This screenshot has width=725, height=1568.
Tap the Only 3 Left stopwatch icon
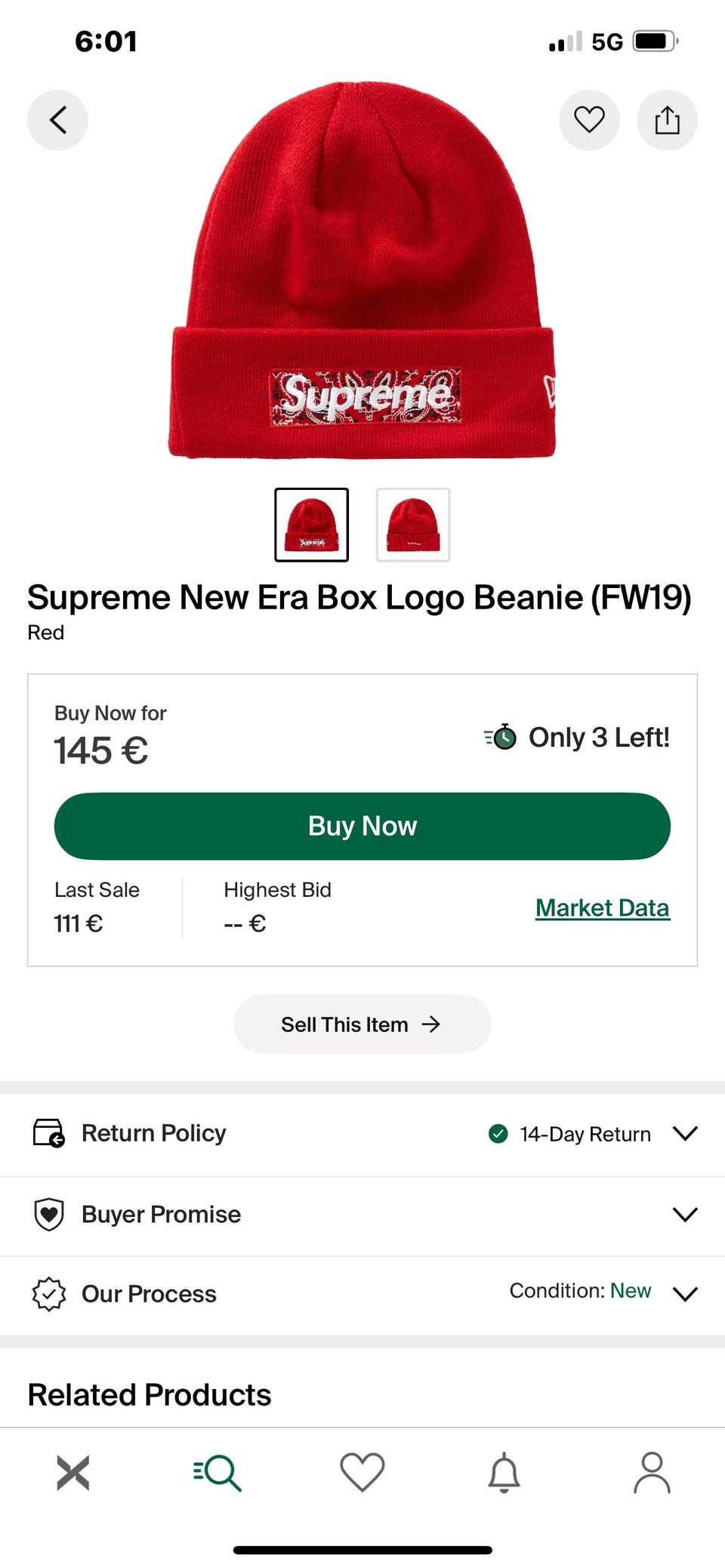point(501,737)
